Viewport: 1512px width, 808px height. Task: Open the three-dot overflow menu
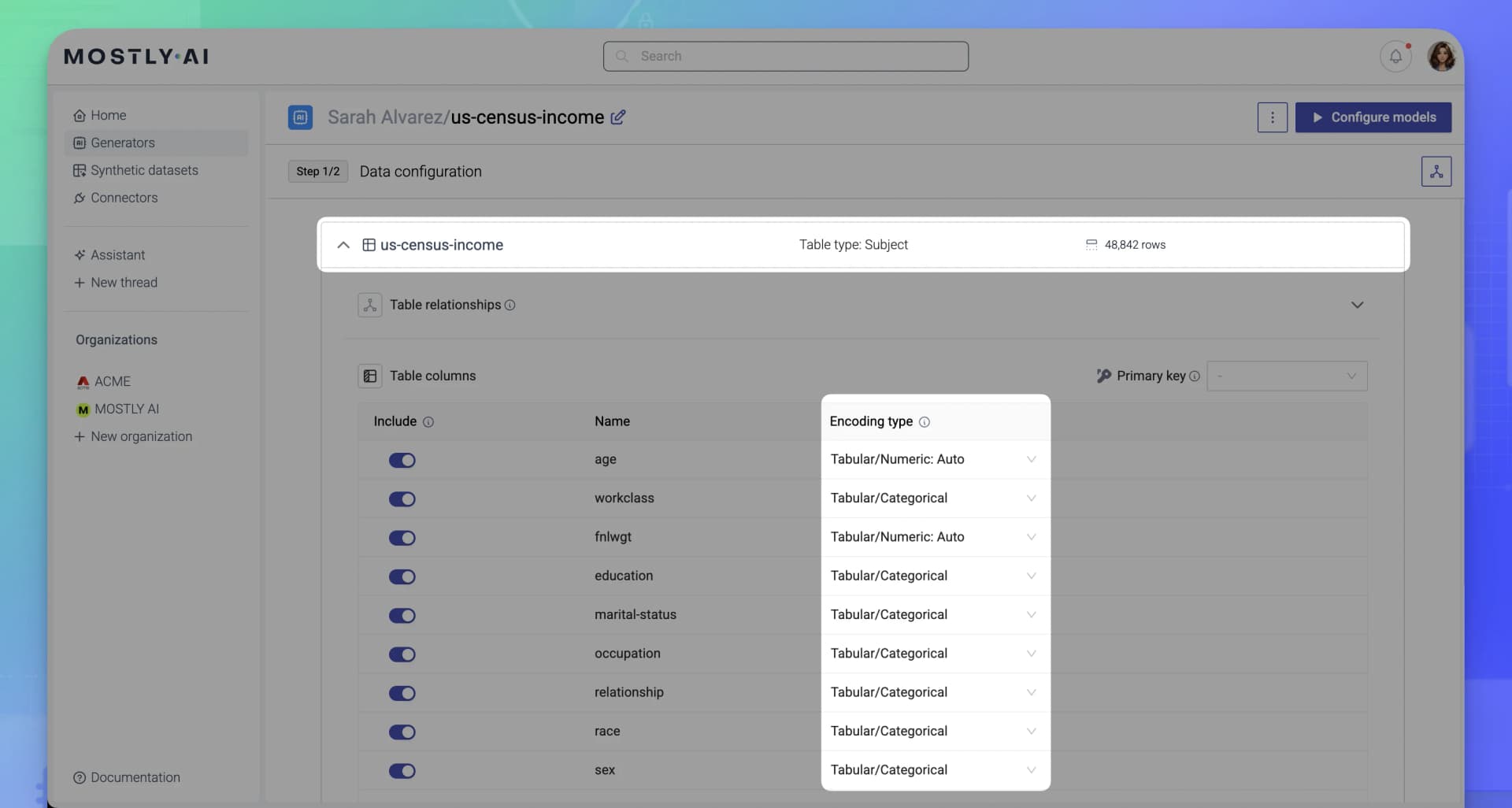pyautogui.click(x=1272, y=117)
